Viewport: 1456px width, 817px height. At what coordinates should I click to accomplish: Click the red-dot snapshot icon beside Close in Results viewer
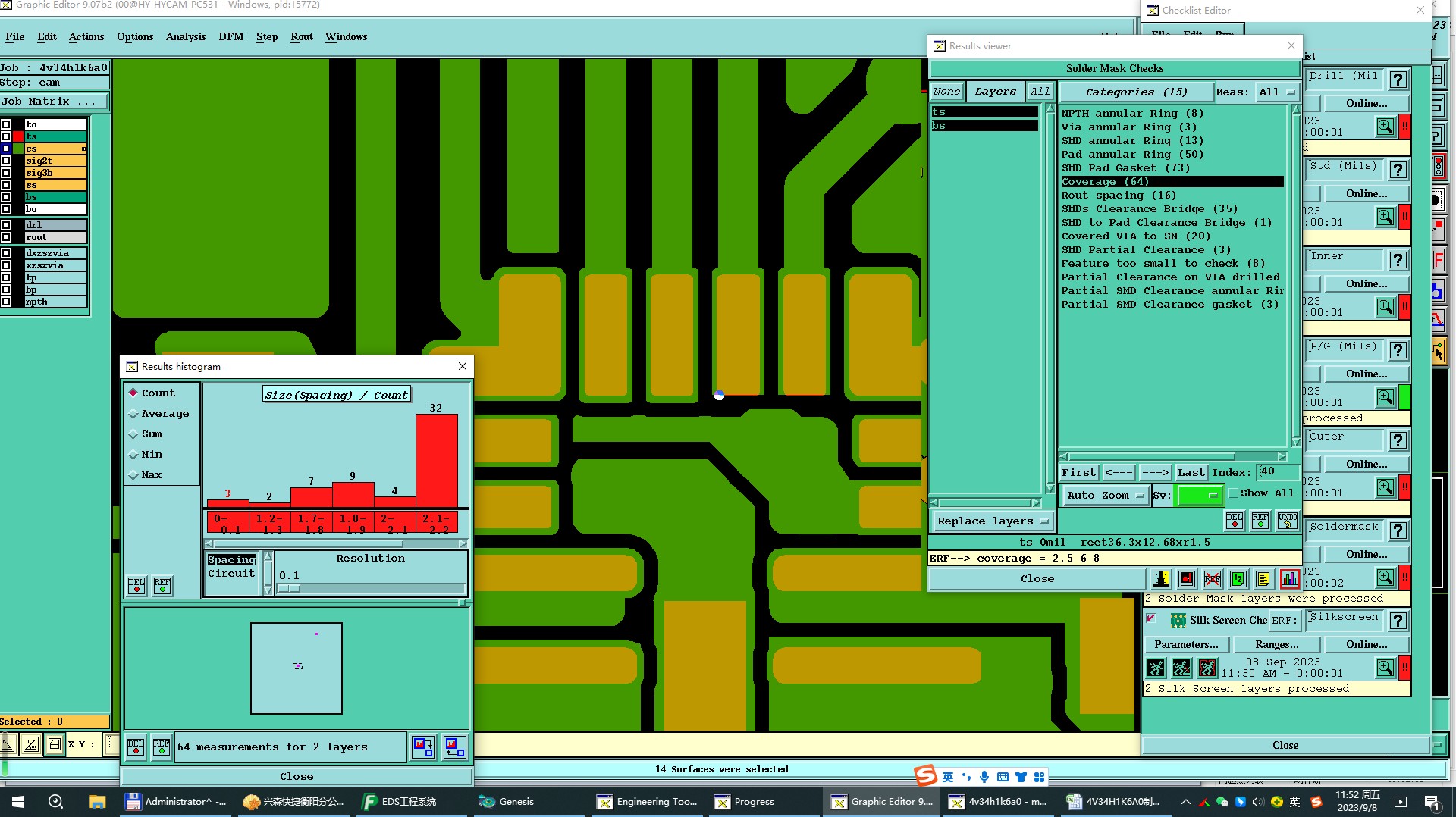(1187, 580)
